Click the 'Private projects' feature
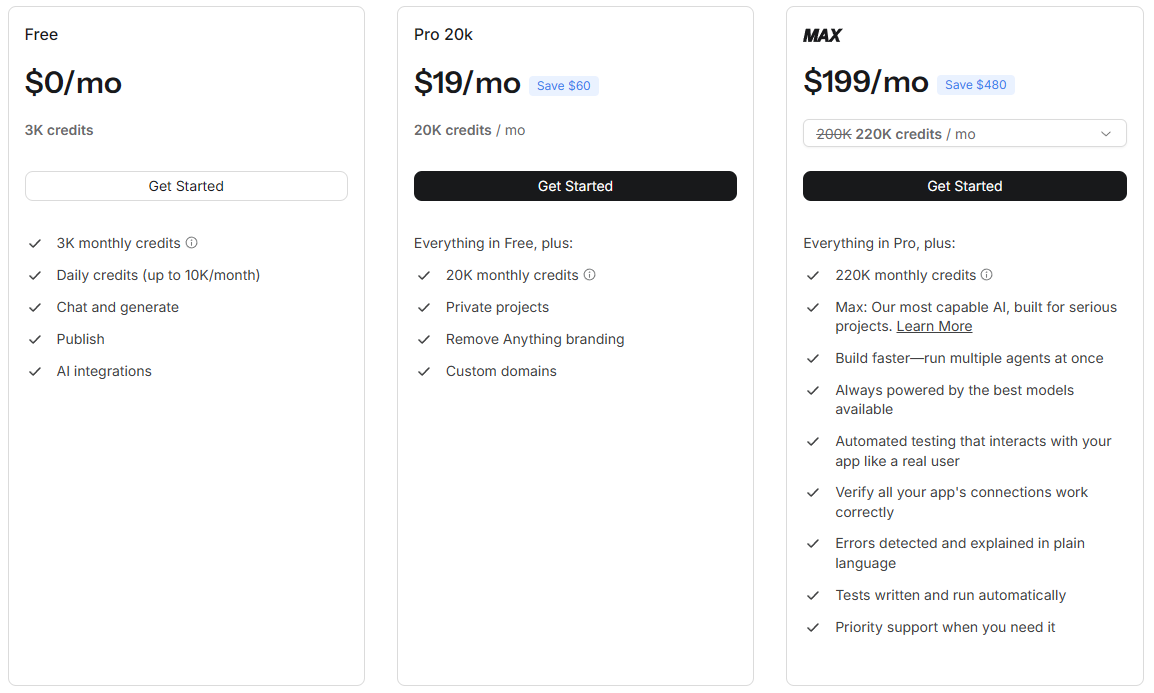 click(x=497, y=307)
